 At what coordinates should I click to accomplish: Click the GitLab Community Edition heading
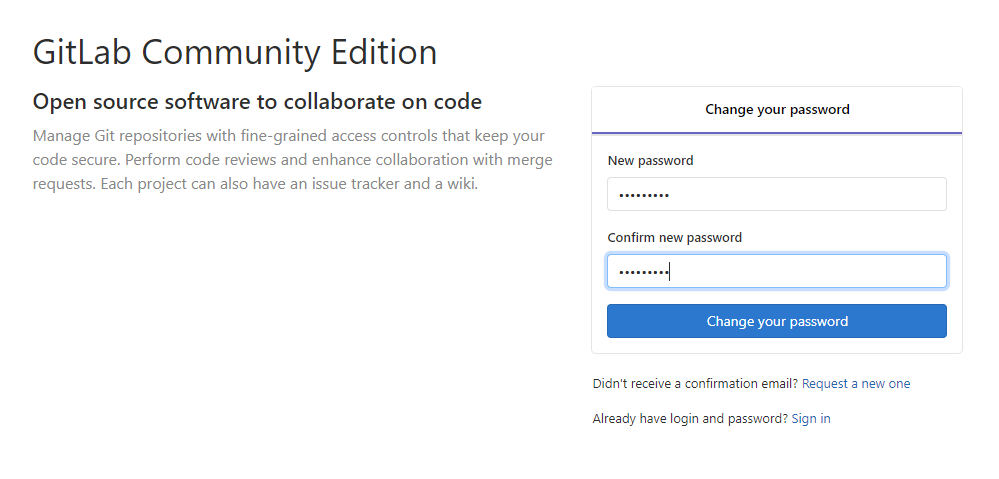click(235, 52)
